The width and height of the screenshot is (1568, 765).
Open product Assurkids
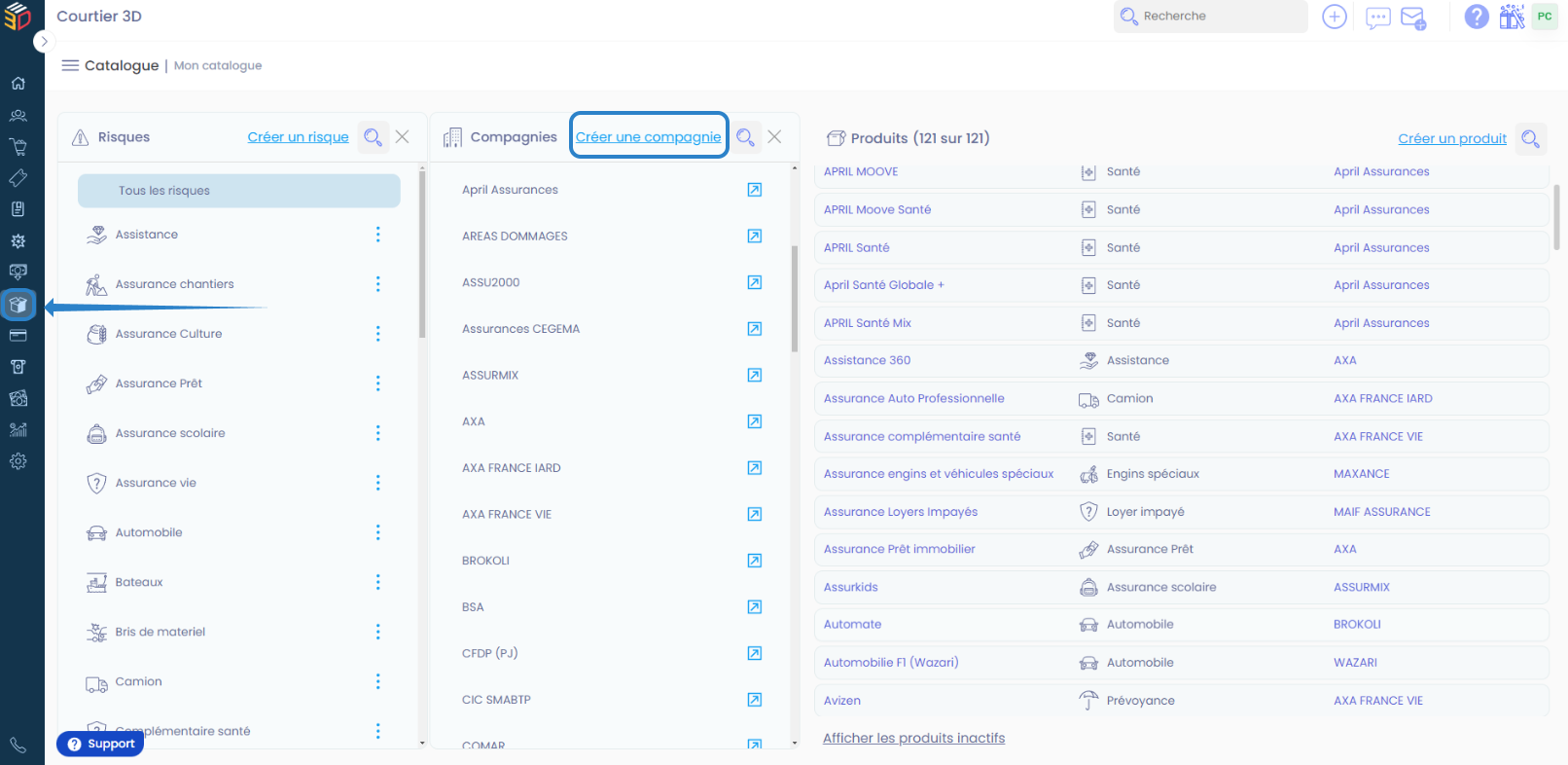(x=851, y=587)
